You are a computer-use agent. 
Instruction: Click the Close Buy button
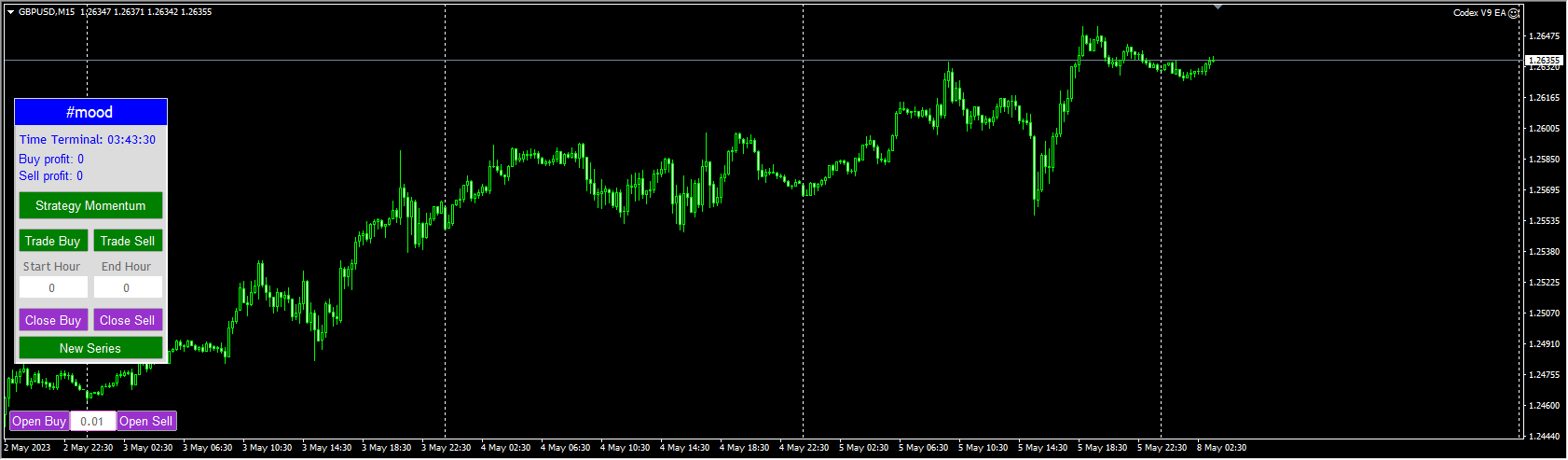tap(53, 320)
